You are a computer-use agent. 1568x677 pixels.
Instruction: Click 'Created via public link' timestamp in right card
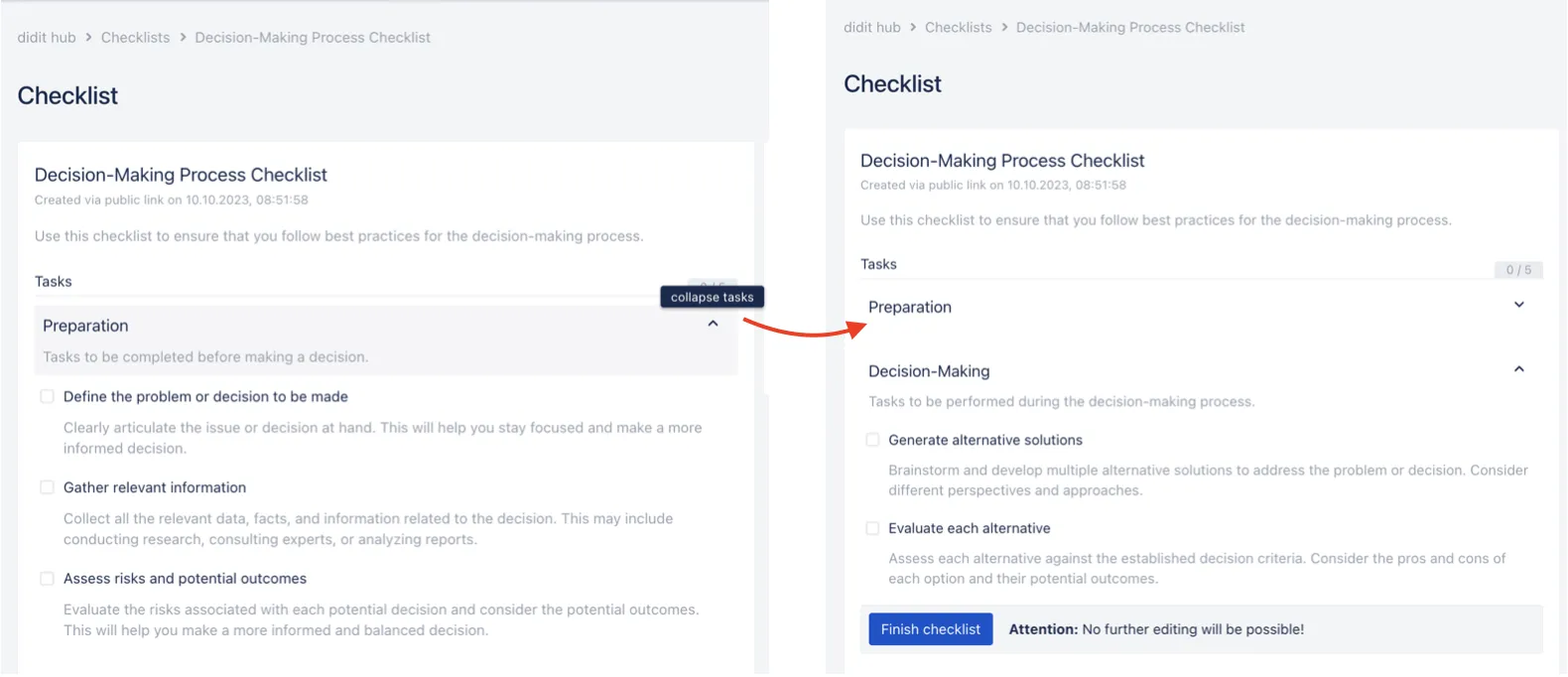(x=993, y=186)
